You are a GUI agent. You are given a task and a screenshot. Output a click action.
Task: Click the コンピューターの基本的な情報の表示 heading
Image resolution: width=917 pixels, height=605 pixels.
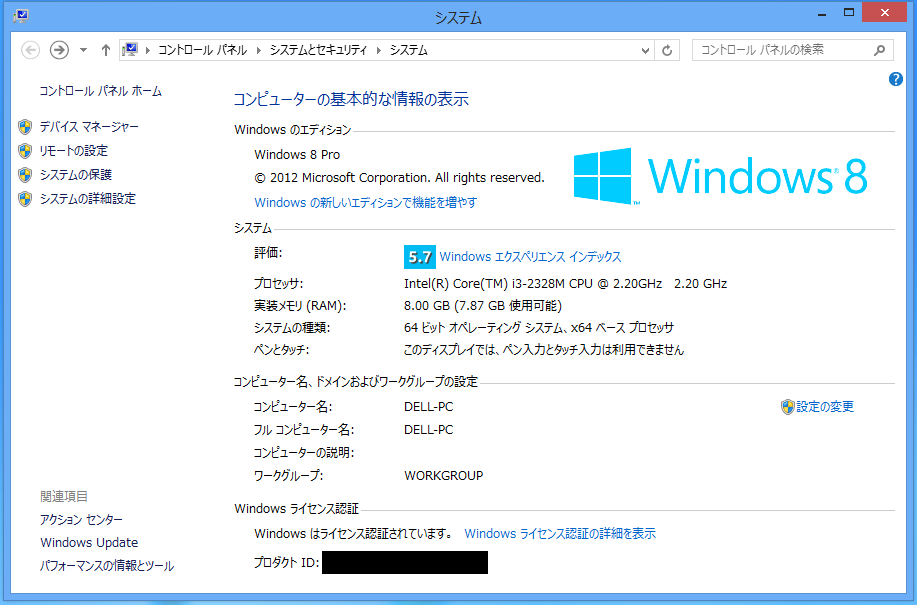pos(351,99)
